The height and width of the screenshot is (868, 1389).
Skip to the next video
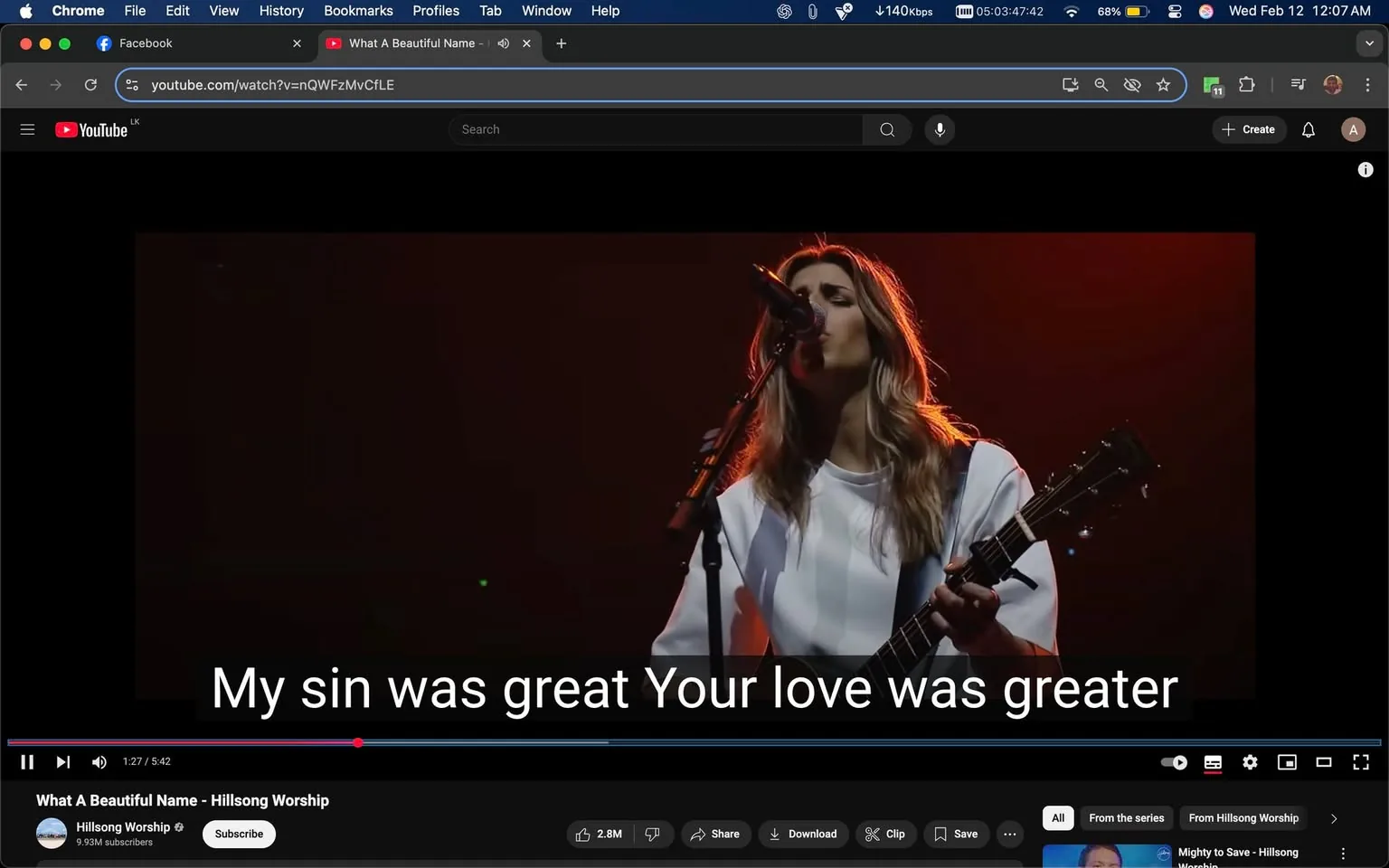coord(61,761)
